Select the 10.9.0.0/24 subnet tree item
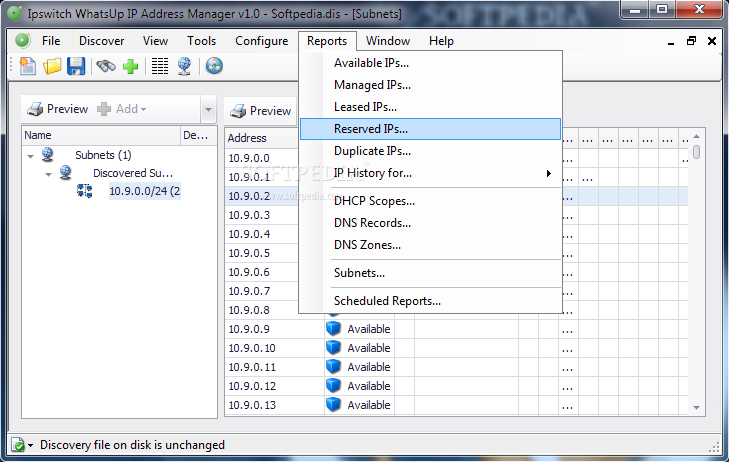 [145, 191]
